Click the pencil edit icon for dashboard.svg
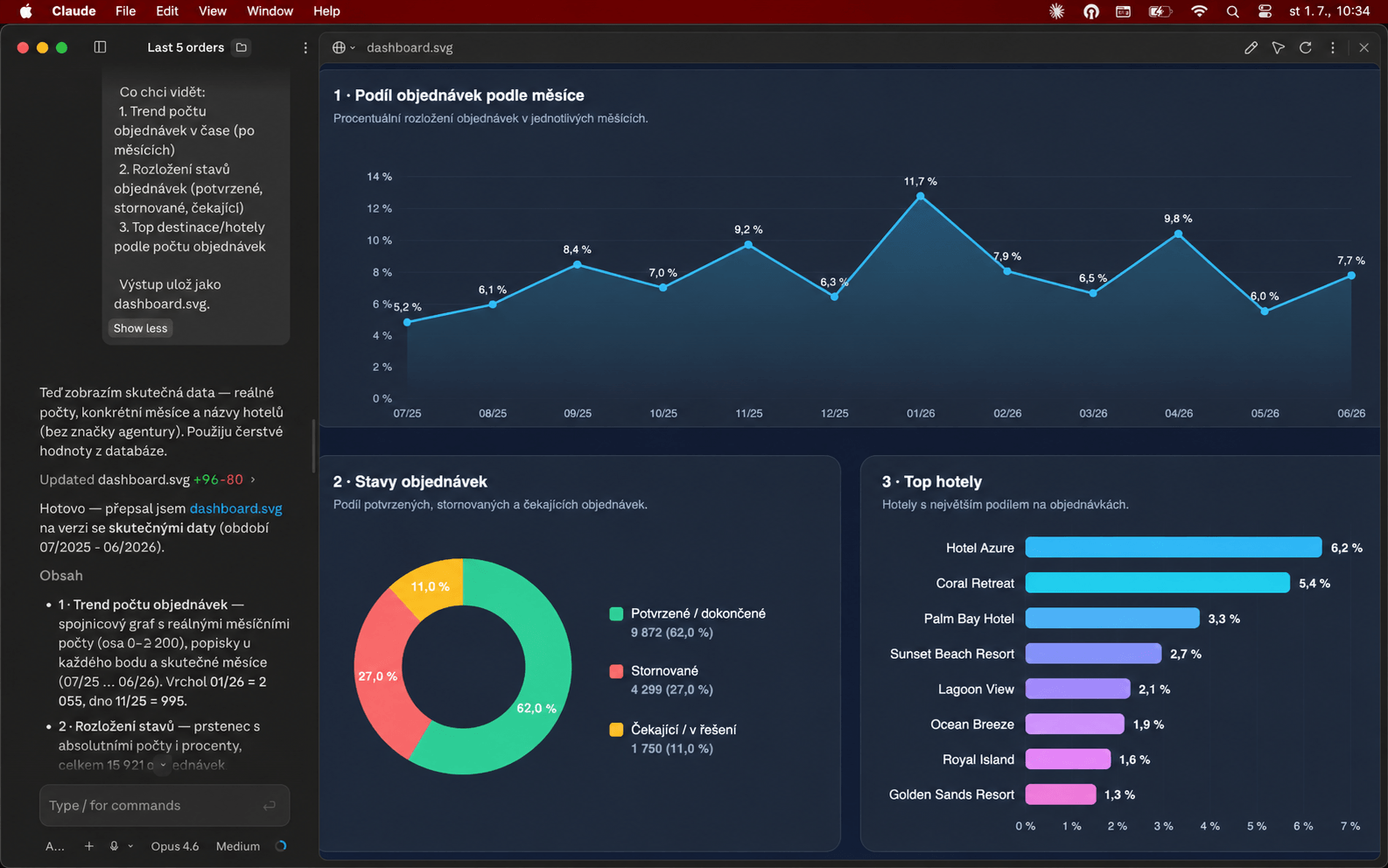The width and height of the screenshot is (1388, 868). (1251, 48)
